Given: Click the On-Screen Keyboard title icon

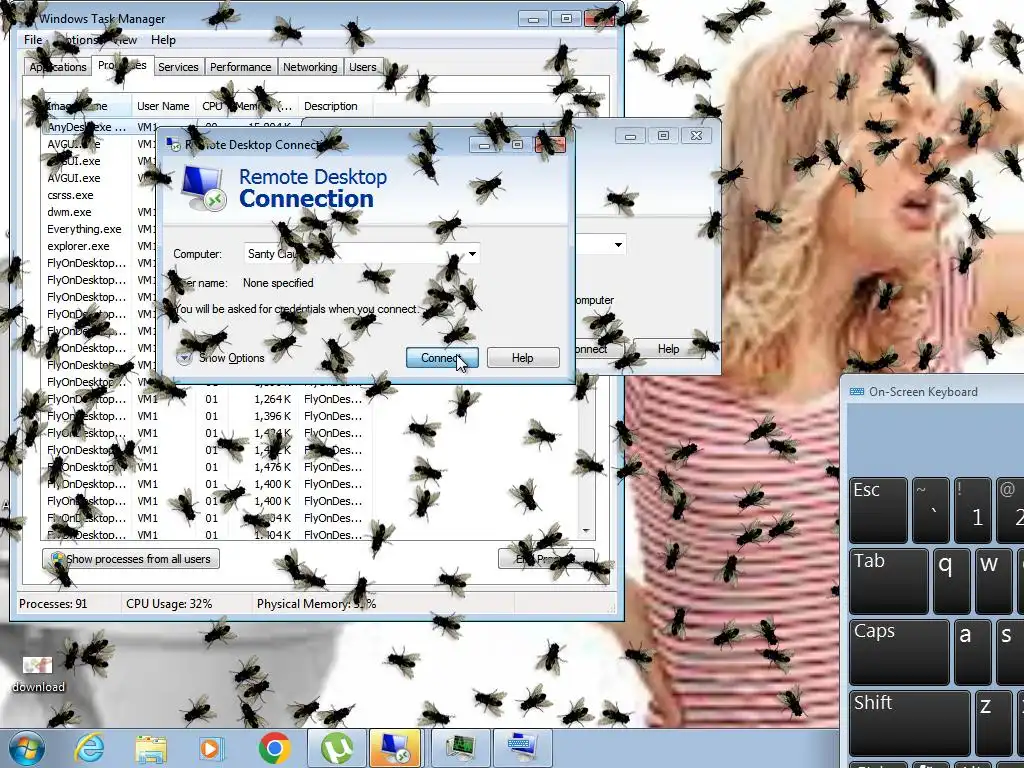Looking at the screenshot, I should point(857,391).
